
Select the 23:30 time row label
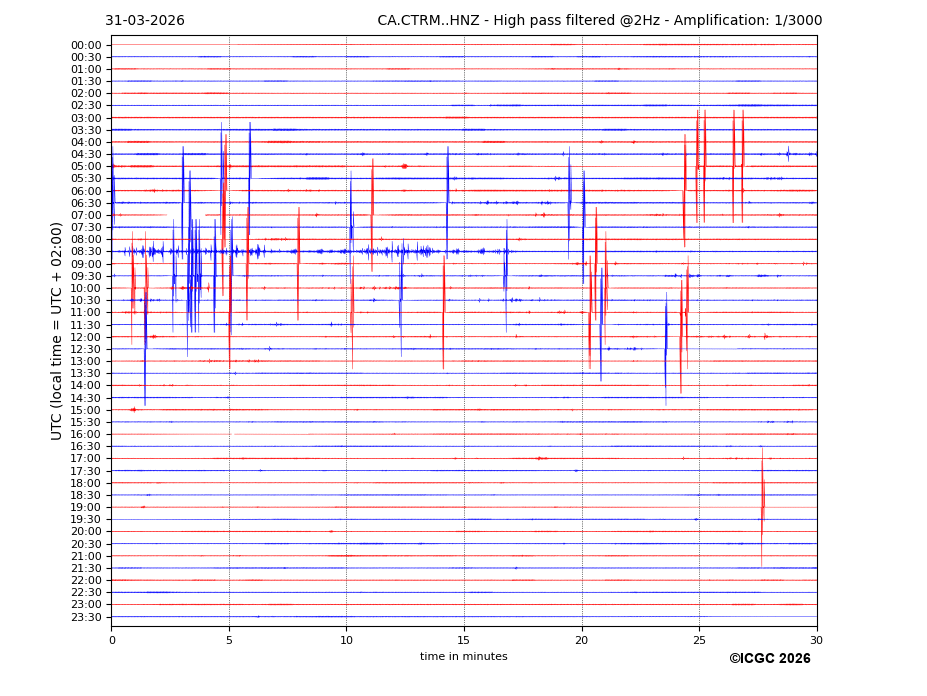coord(86,617)
